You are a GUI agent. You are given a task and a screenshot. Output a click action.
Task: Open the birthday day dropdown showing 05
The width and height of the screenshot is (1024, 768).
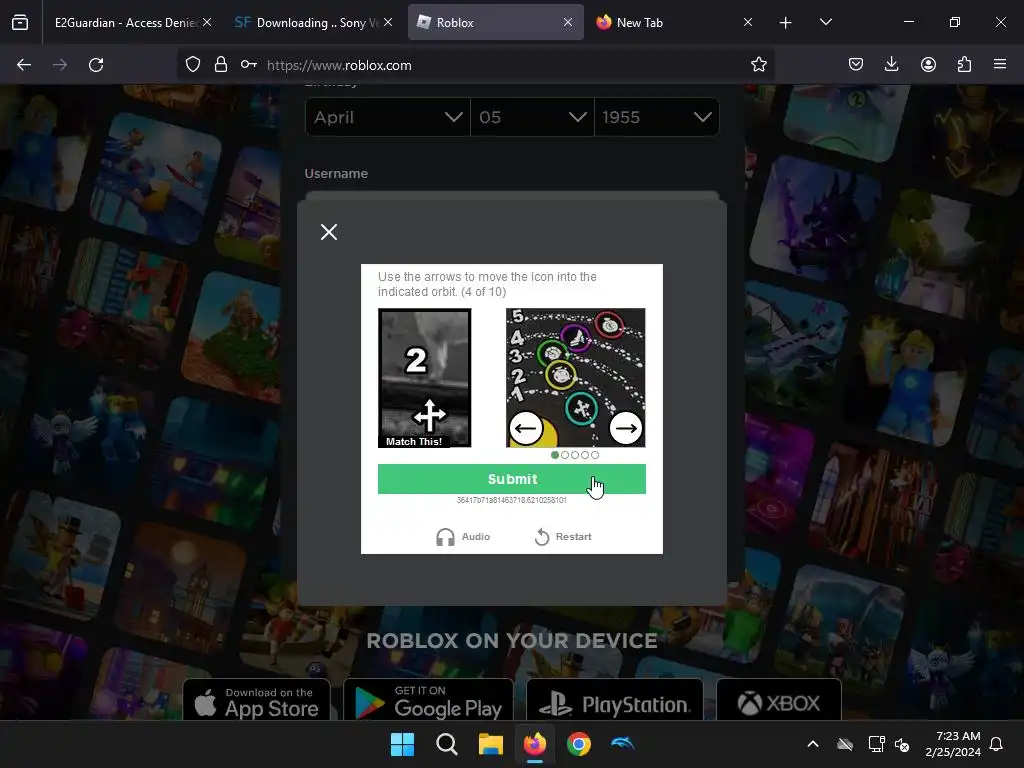[532, 117]
